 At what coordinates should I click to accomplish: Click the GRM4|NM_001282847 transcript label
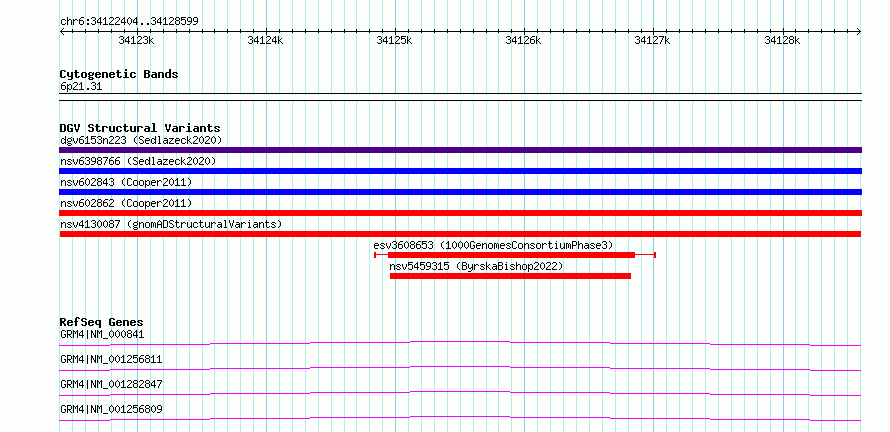pos(111,384)
